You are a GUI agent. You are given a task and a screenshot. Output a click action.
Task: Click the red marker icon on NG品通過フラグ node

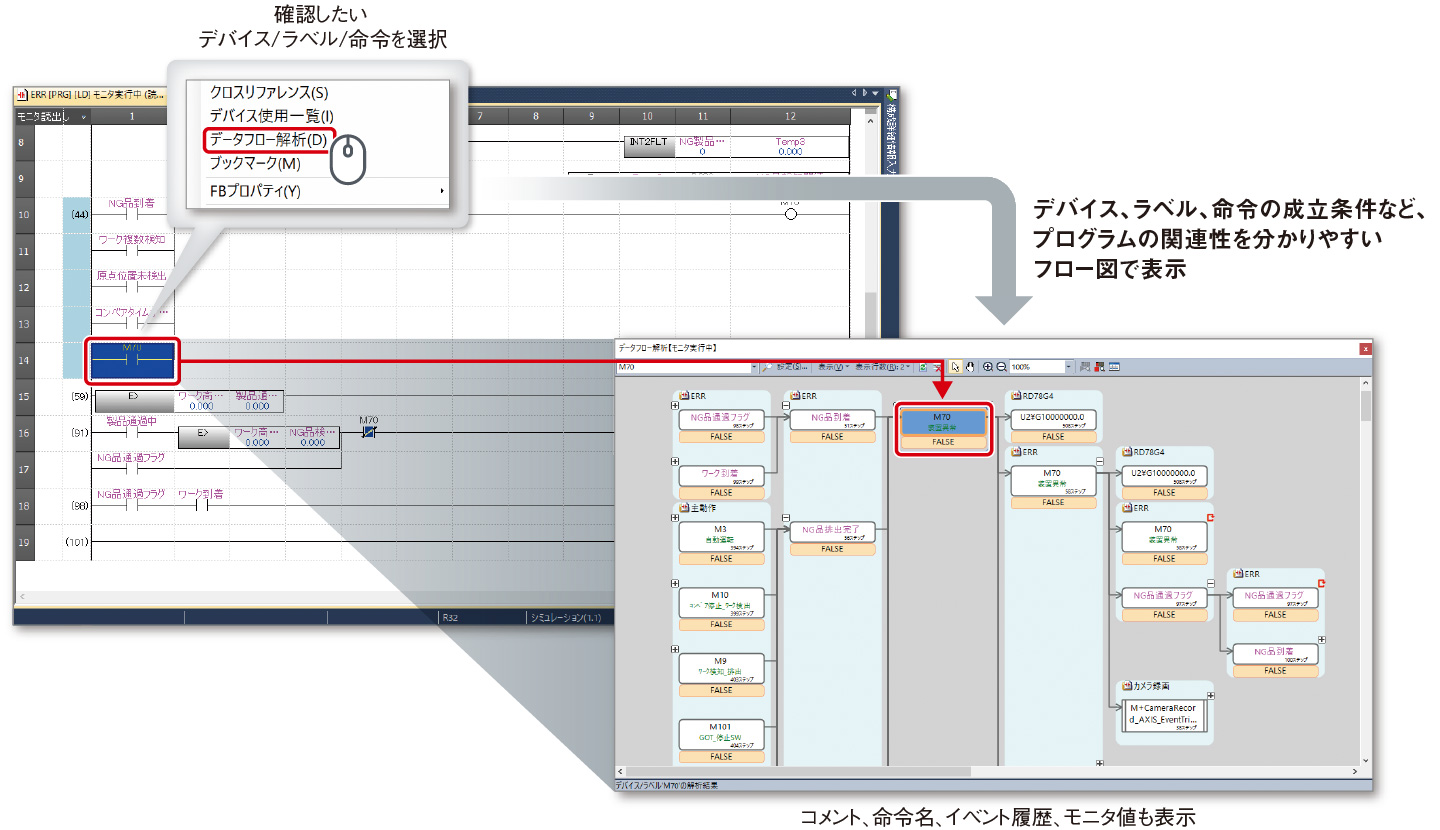[x=1321, y=583]
